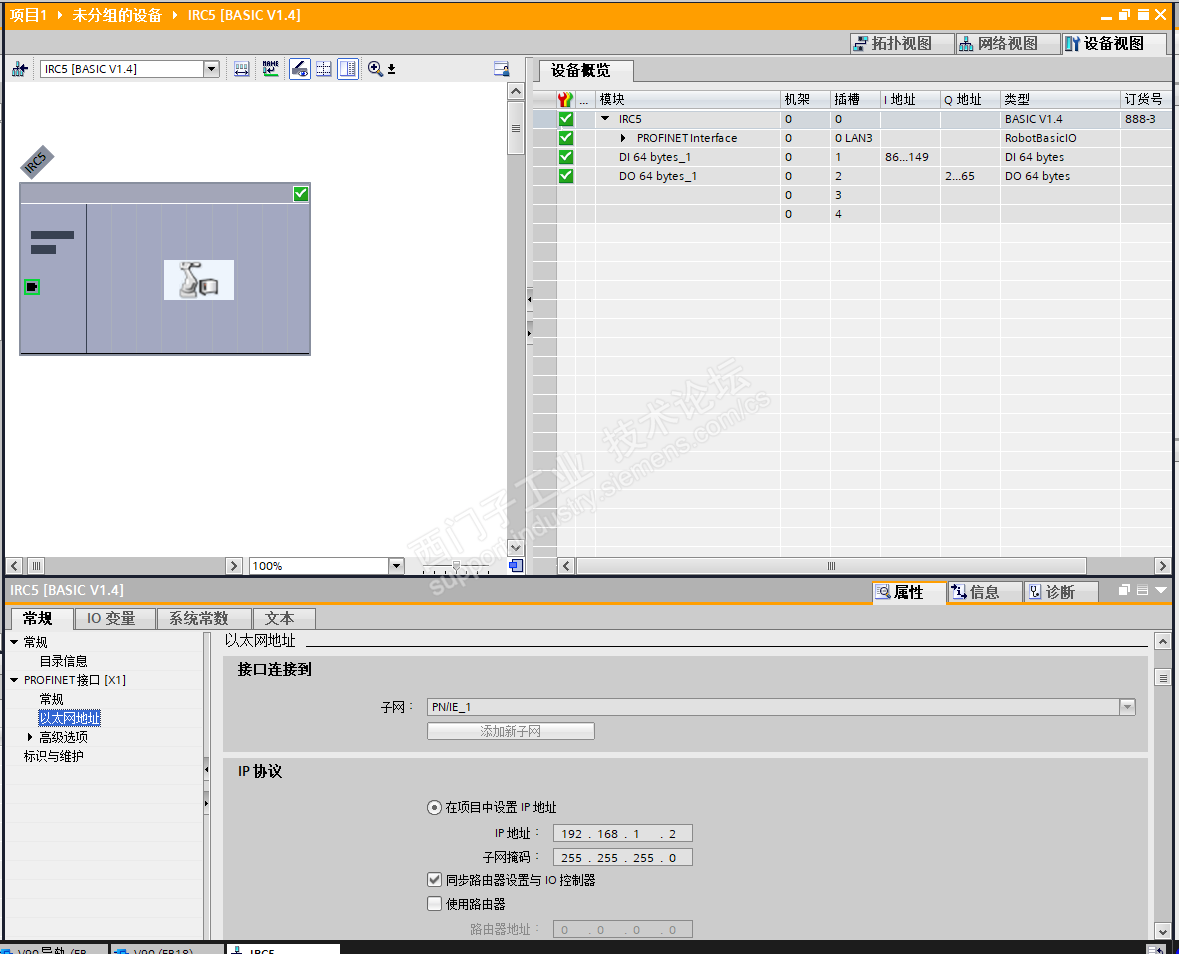Select the 系统常数 system constants tab
1179x954 pixels.
(x=203, y=619)
